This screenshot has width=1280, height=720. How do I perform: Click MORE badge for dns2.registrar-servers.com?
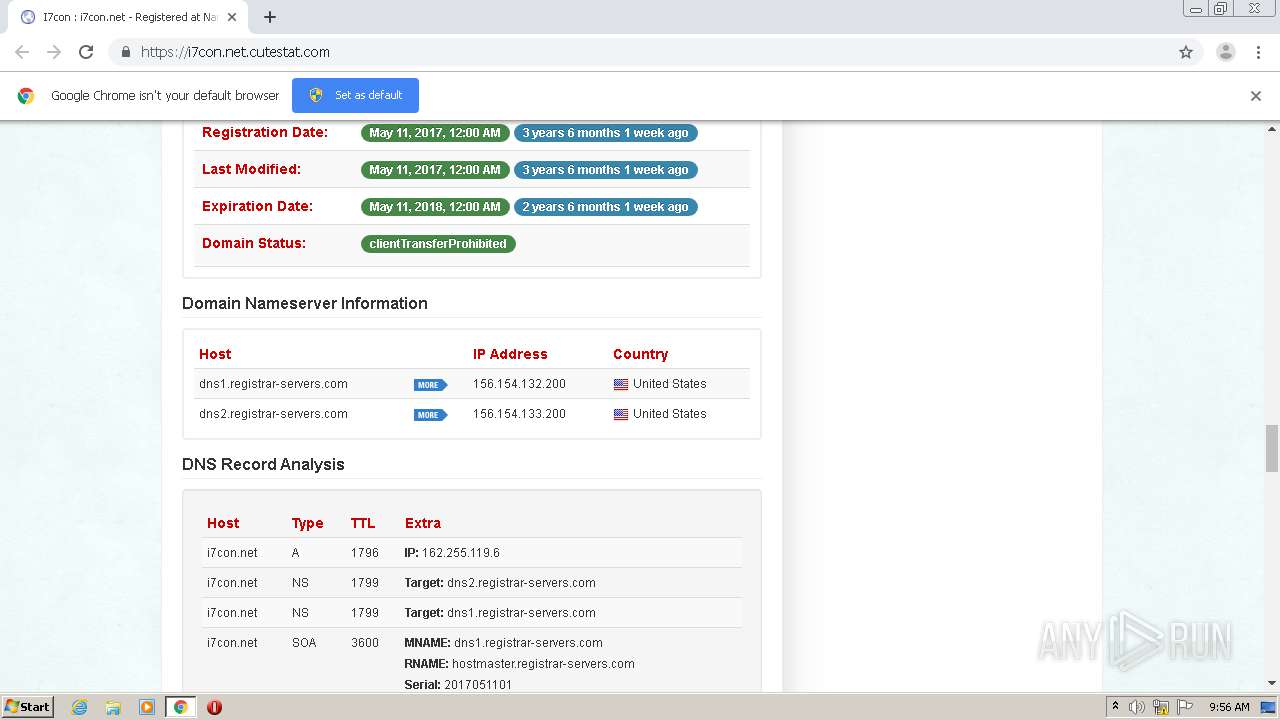[430, 415]
